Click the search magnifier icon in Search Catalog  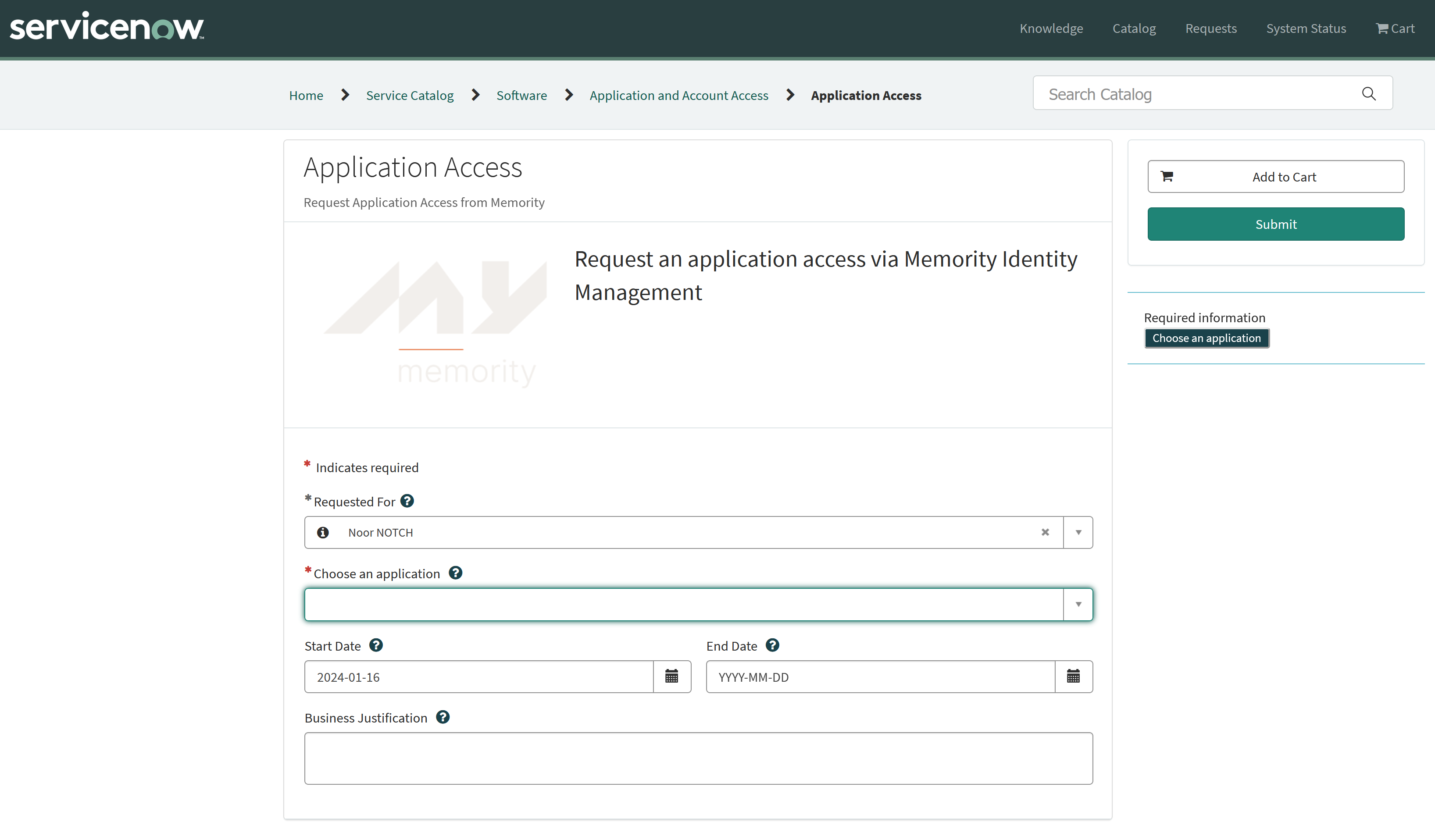coord(1368,94)
